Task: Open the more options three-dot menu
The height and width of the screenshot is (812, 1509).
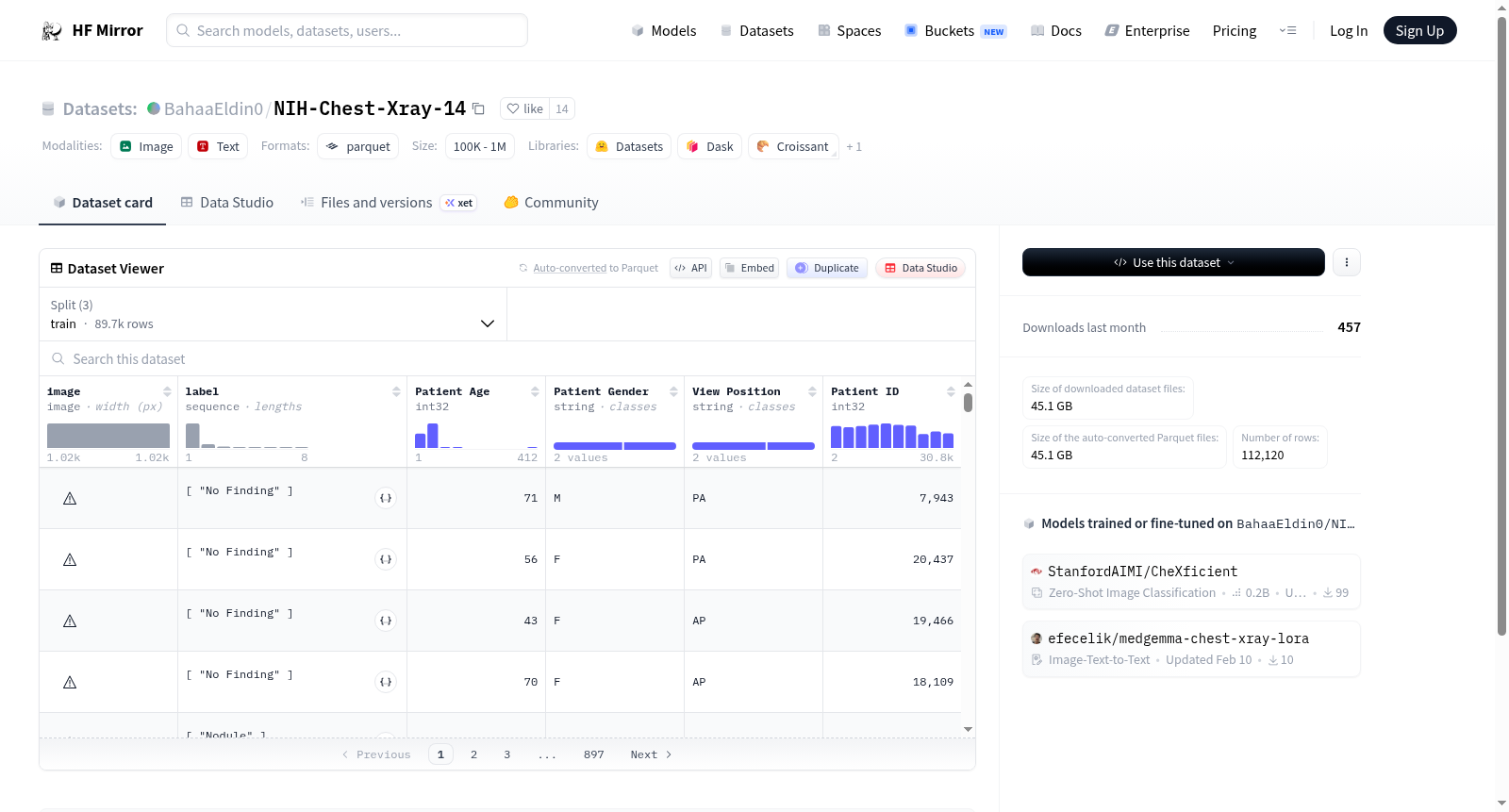Action: point(1347,262)
